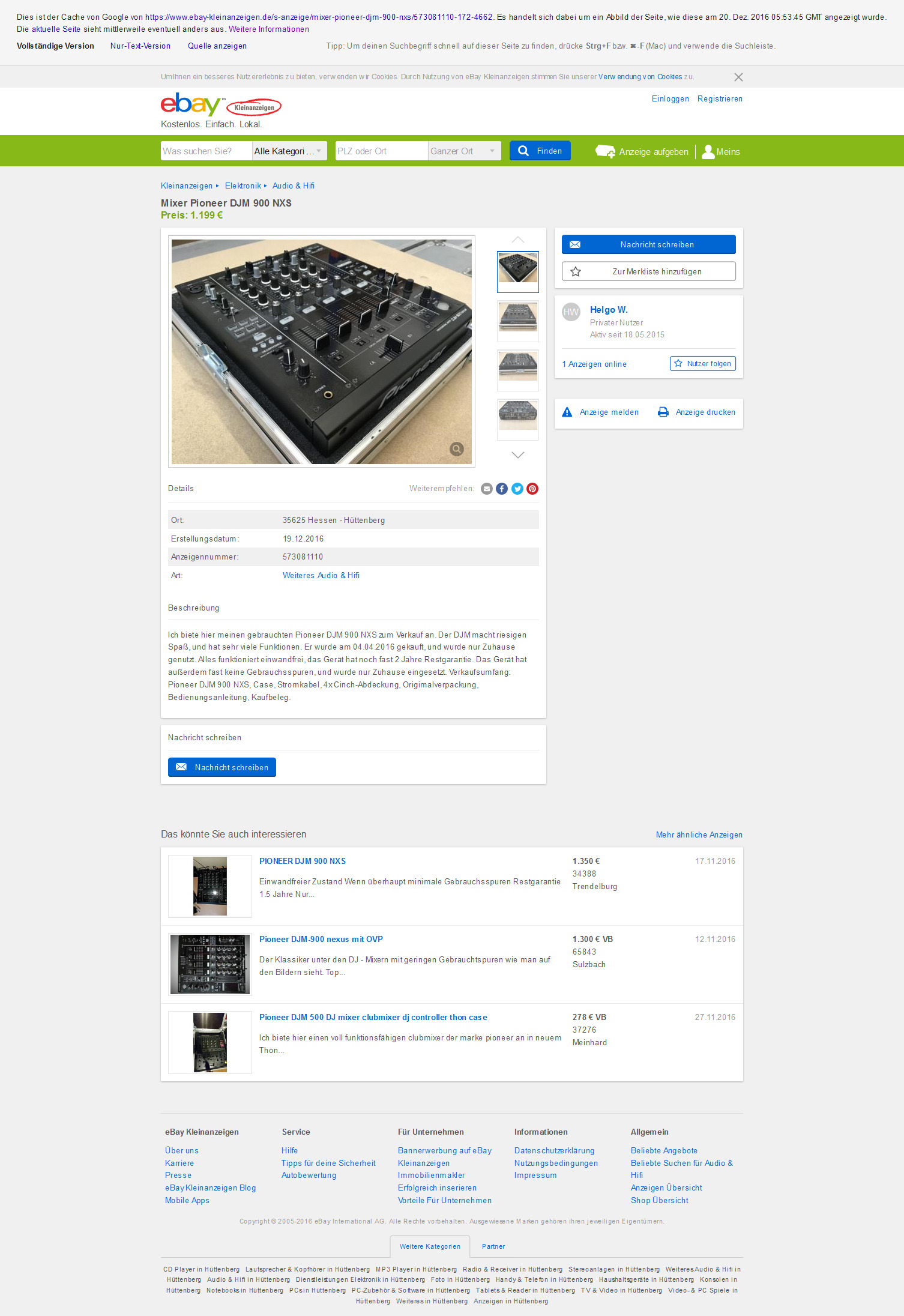Viewport: 904px width, 1316px height.
Task: Open the Kleinanzeigen breadcrumb
Action: point(187,186)
